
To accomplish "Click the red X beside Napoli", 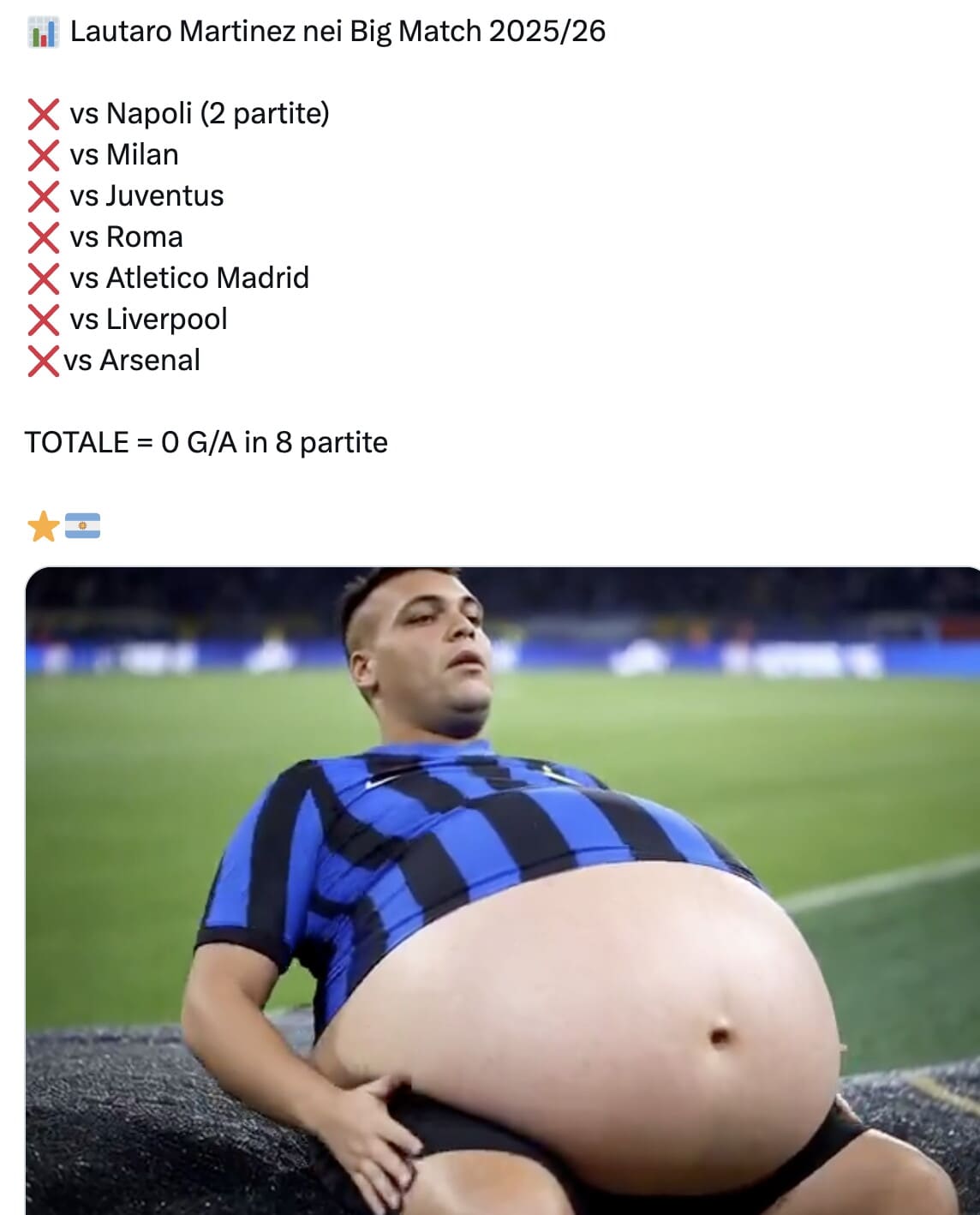I will tap(43, 114).
